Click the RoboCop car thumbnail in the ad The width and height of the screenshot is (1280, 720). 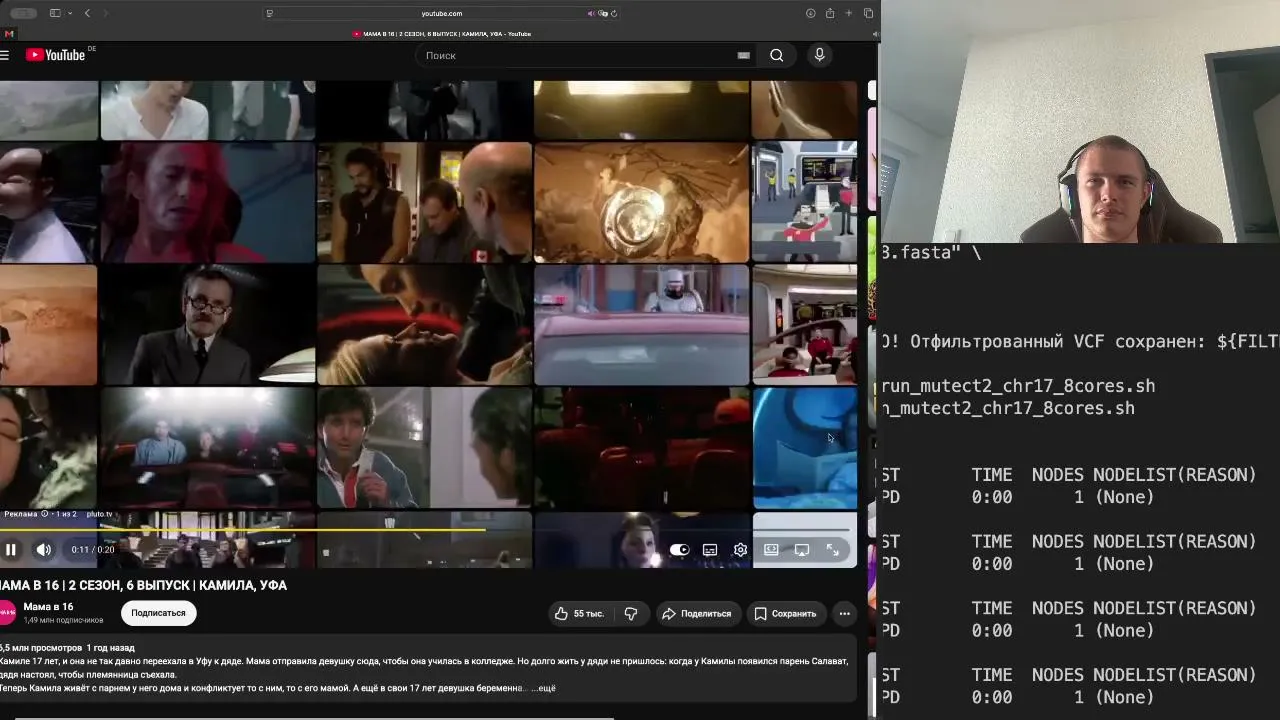(641, 324)
